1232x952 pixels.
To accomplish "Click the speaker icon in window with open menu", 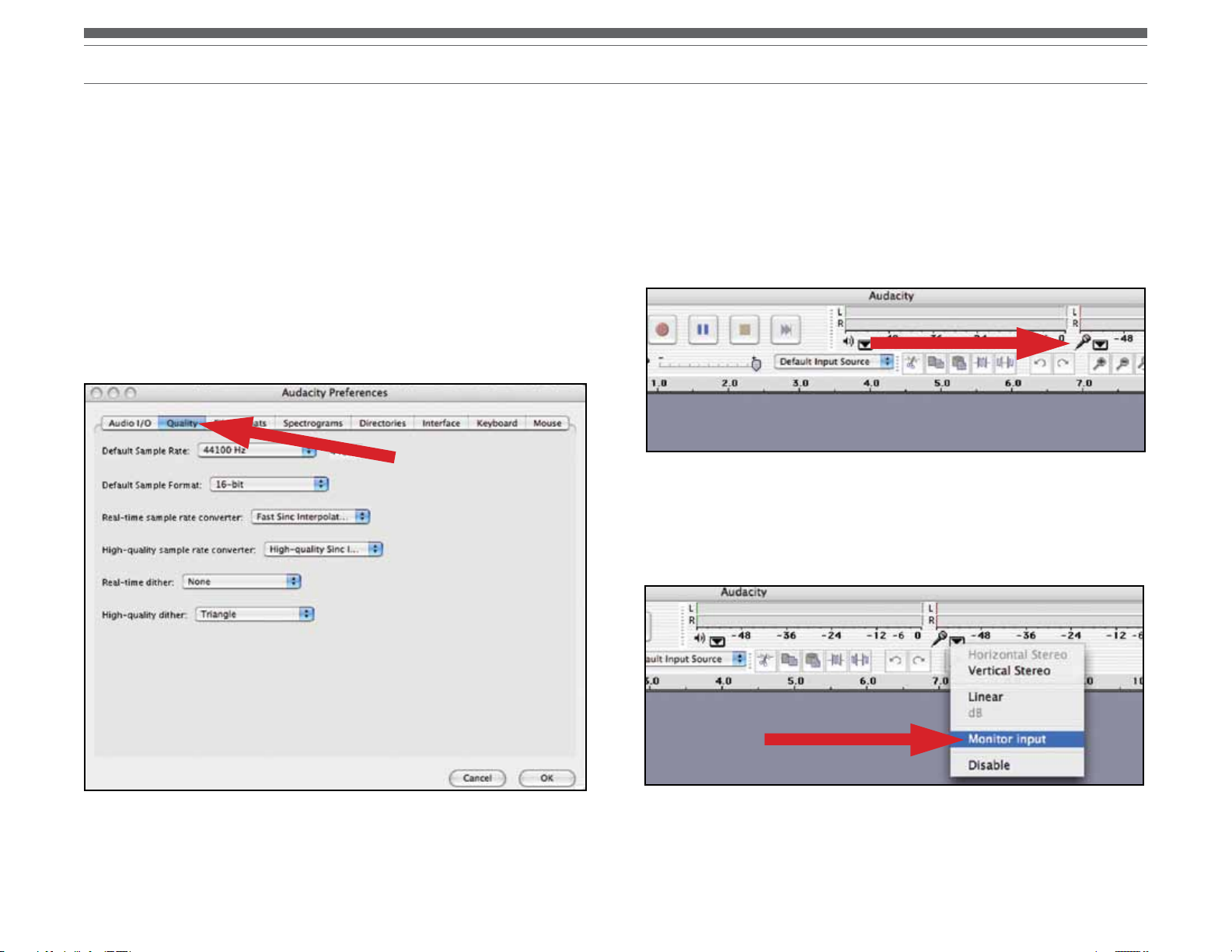I will pyautogui.click(x=700, y=638).
